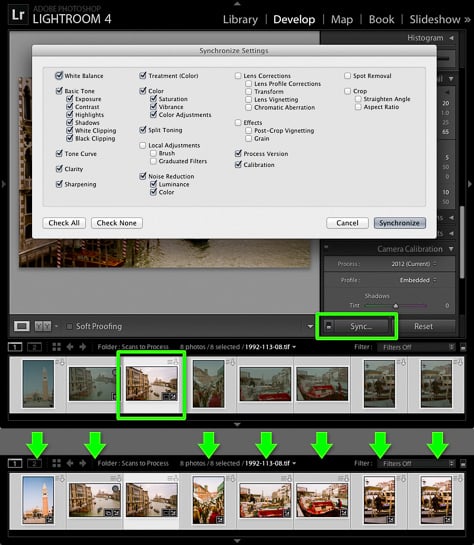Screen dimensions: 474x545
Task: Click the Check None button
Action: pyautogui.click(x=116, y=223)
